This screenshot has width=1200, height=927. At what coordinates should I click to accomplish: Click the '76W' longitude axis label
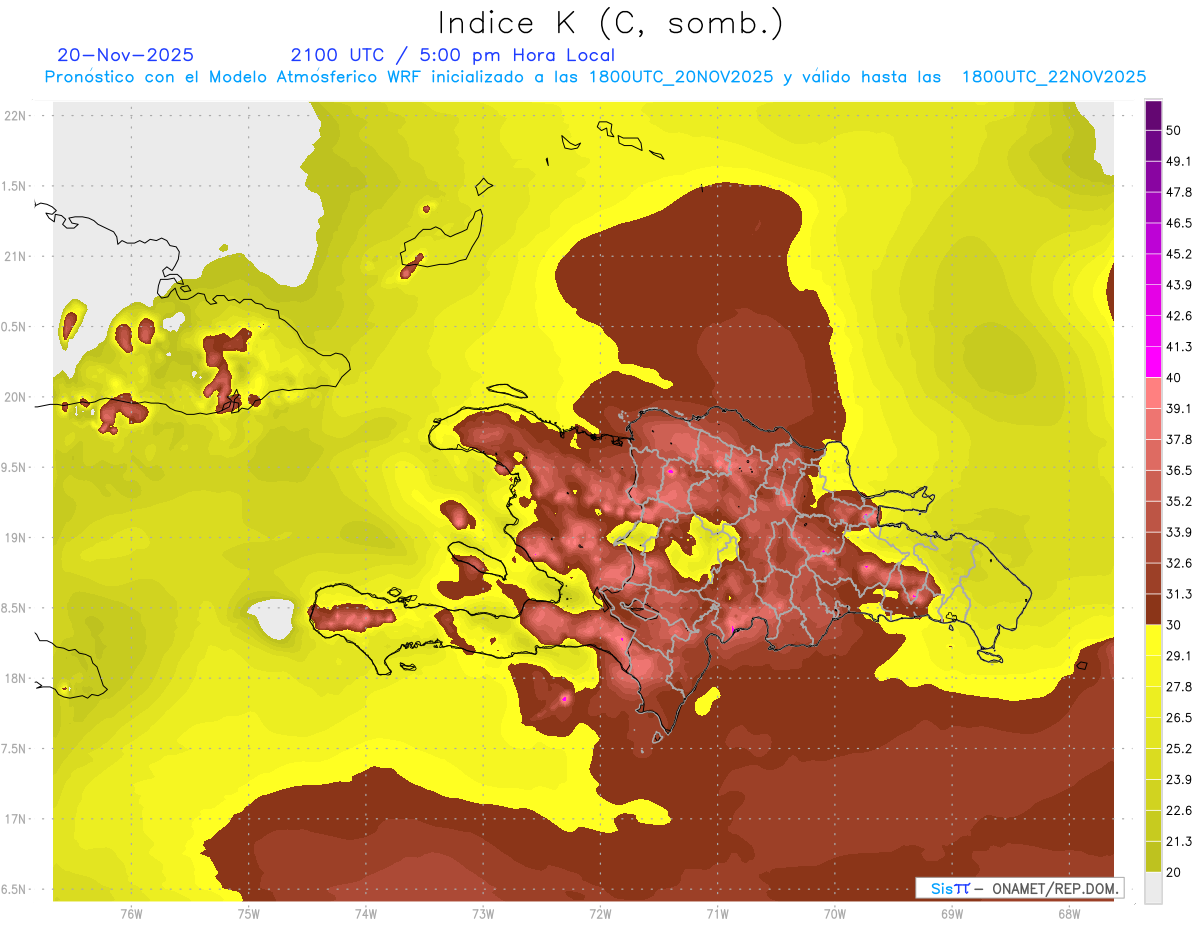point(131,913)
